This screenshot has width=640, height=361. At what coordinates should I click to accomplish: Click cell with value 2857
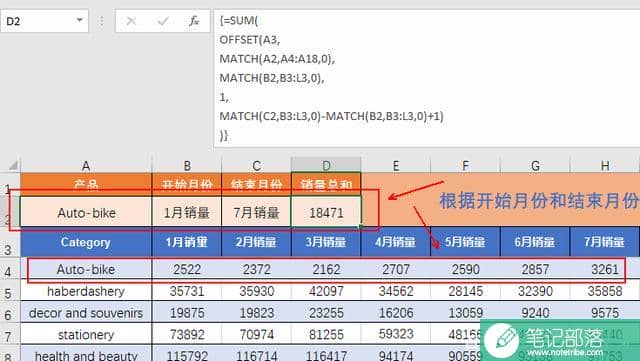(535, 269)
